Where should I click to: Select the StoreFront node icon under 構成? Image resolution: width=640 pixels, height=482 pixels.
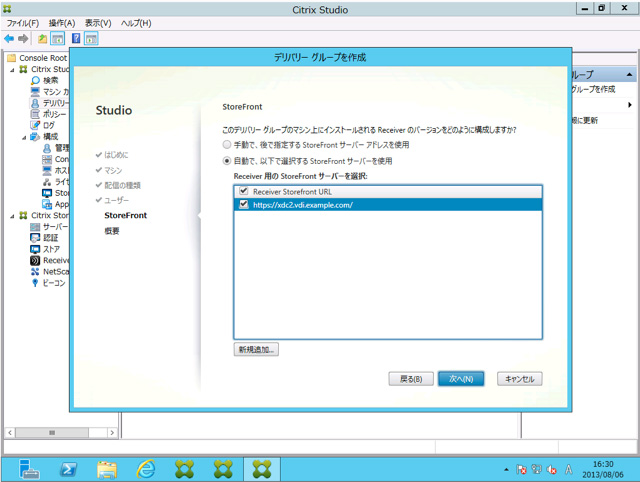point(47,193)
